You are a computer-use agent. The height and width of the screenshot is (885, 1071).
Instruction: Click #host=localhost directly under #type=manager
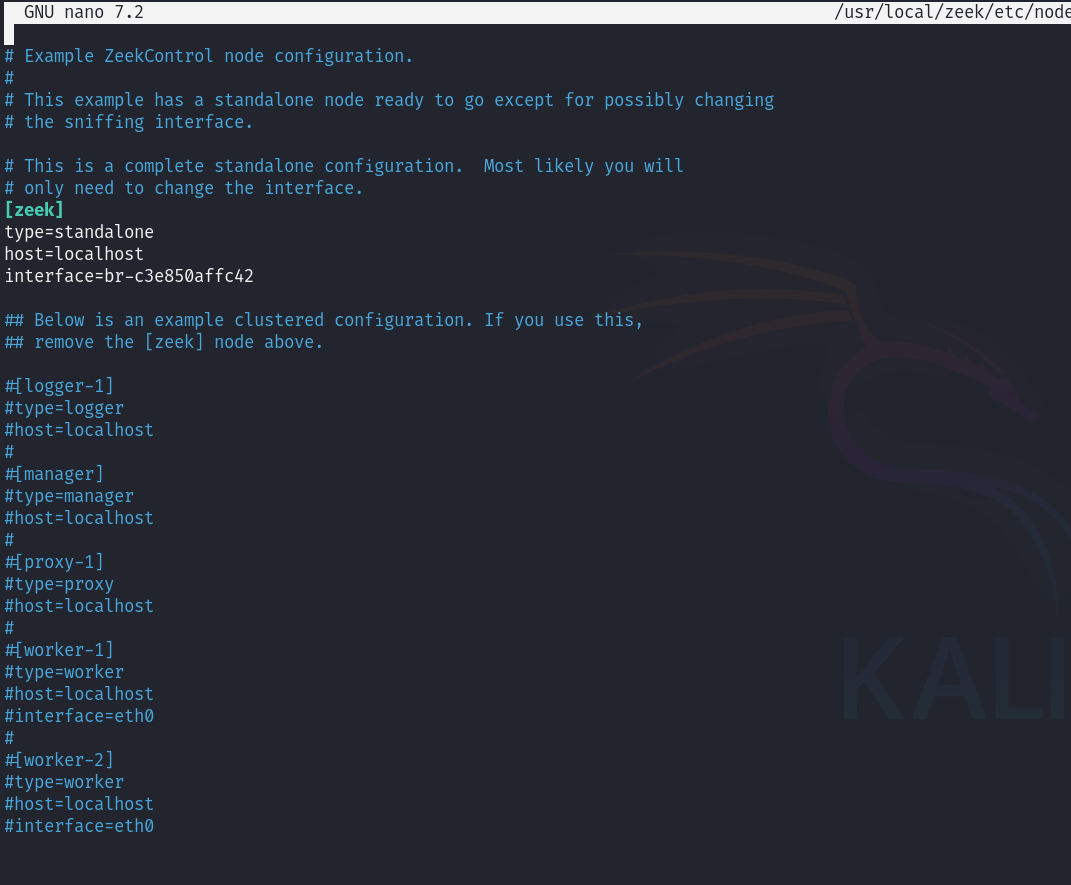pyautogui.click(x=79, y=518)
